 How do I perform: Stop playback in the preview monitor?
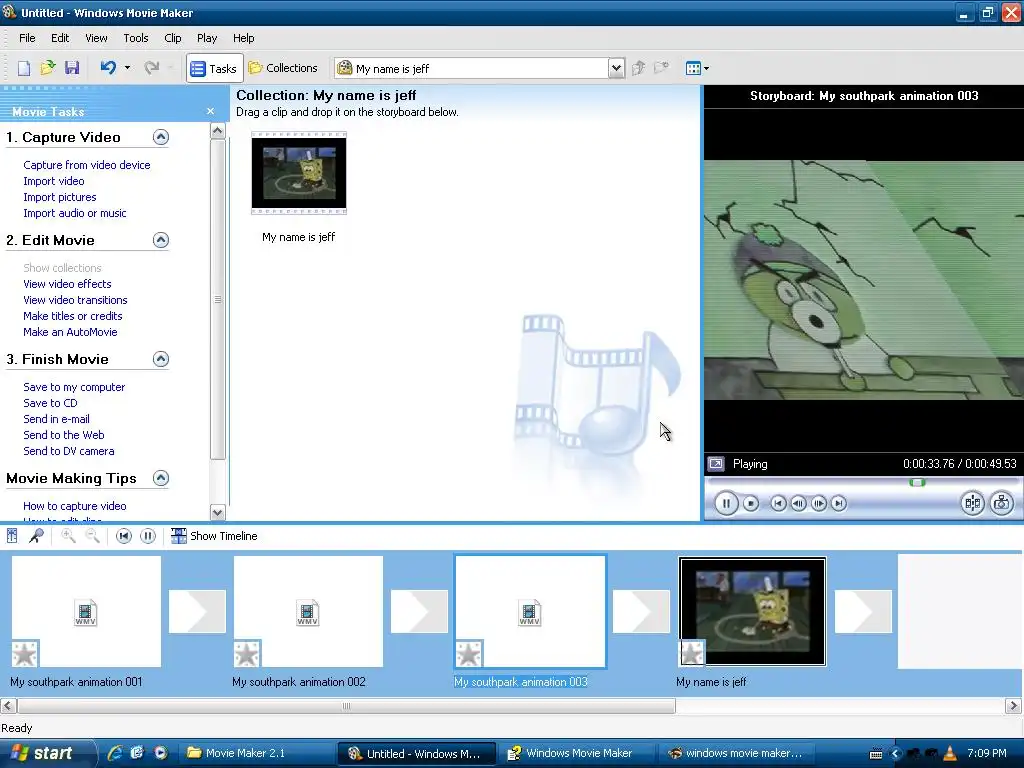(751, 504)
